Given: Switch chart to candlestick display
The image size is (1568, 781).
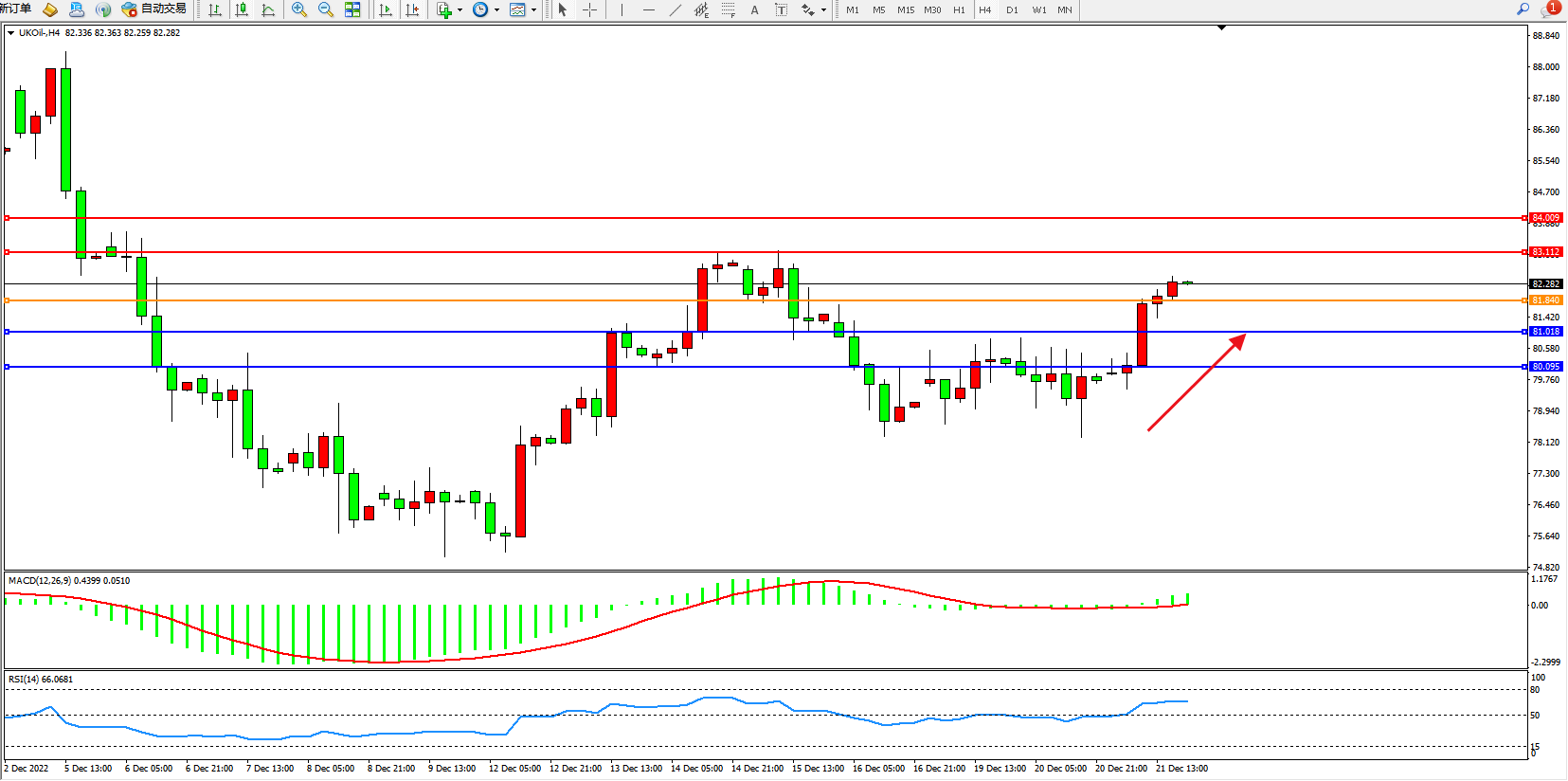Looking at the screenshot, I should (x=242, y=9).
